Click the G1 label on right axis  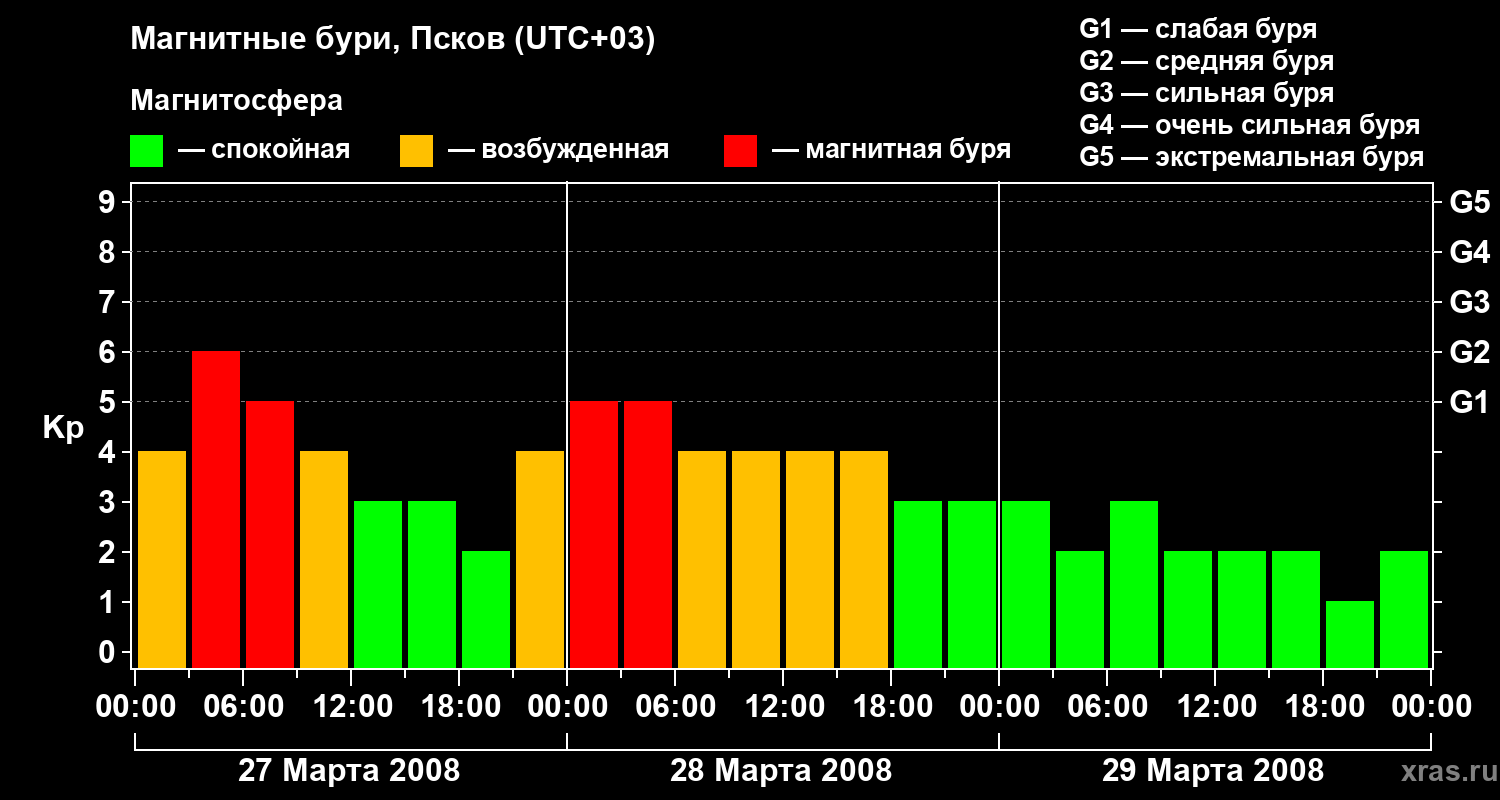[x=1469, y=403]
